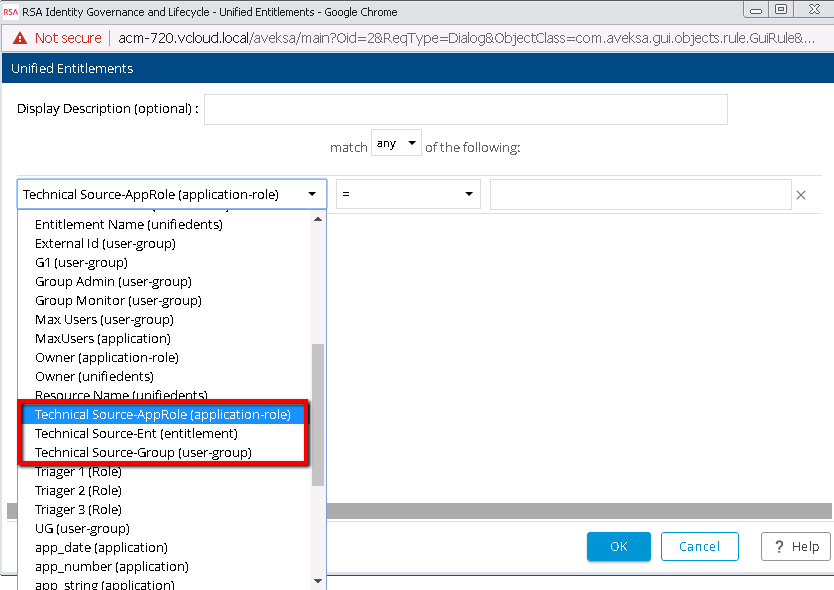Select Technical Source-Ent (entitlement) option
Screen dimensions: 834x590
136,434
